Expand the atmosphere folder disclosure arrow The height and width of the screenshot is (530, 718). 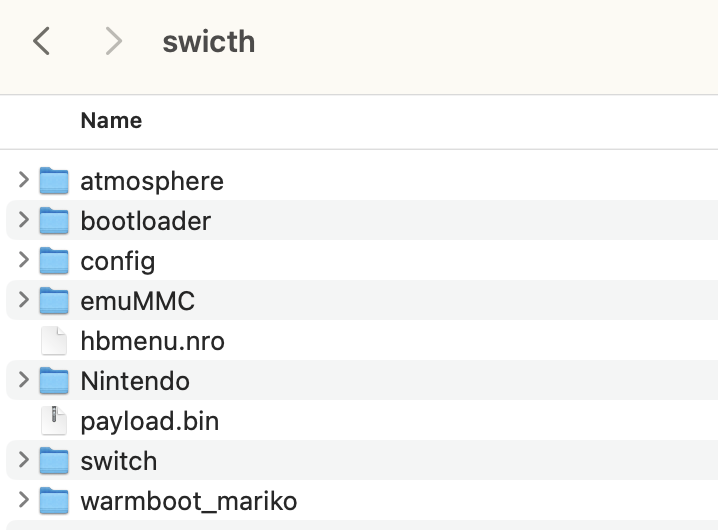24,180
